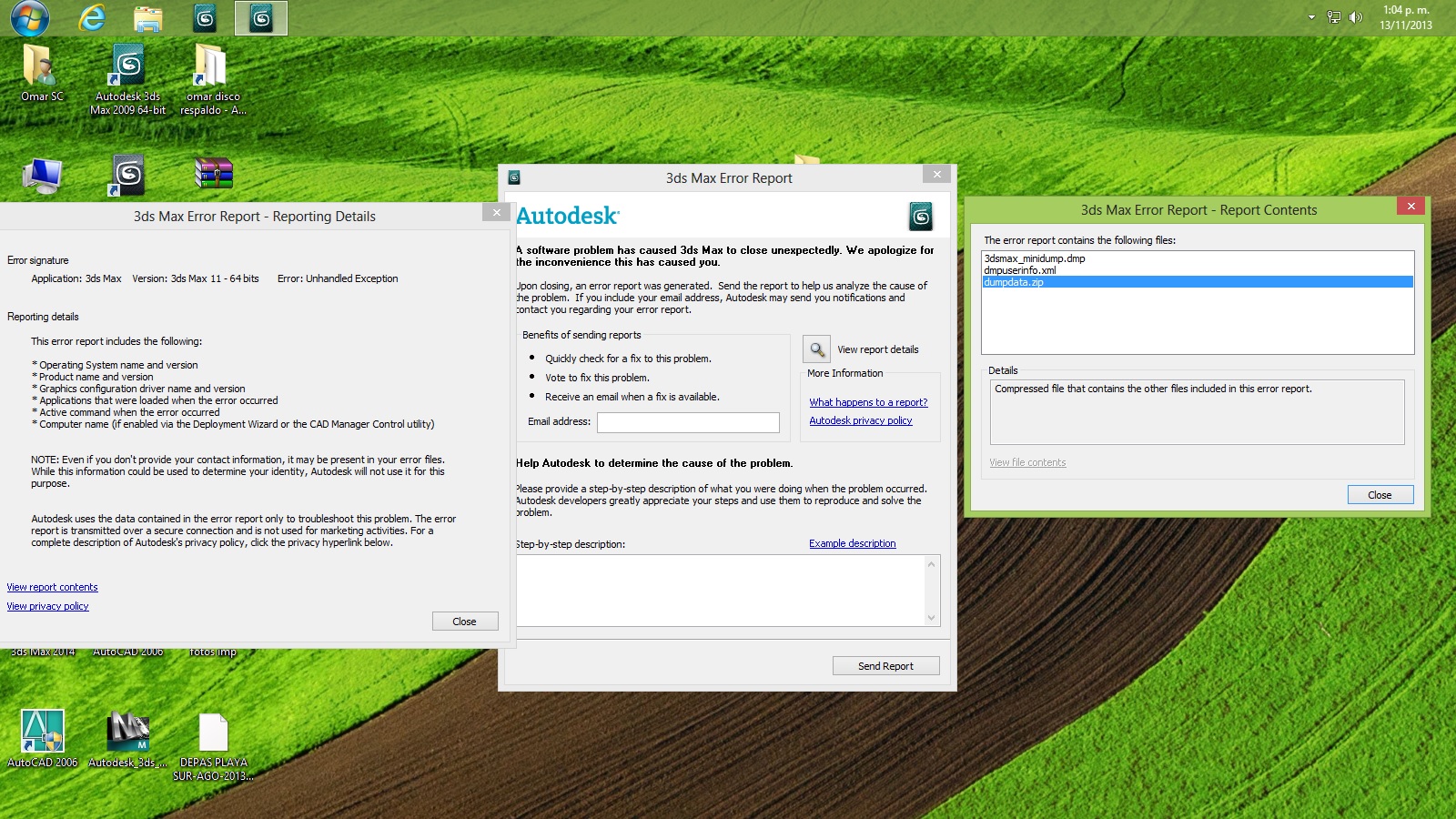The image size is (1456, 819).
Task: Close the main 3ds Max Error Report dialog
Action: pos(936,174)
